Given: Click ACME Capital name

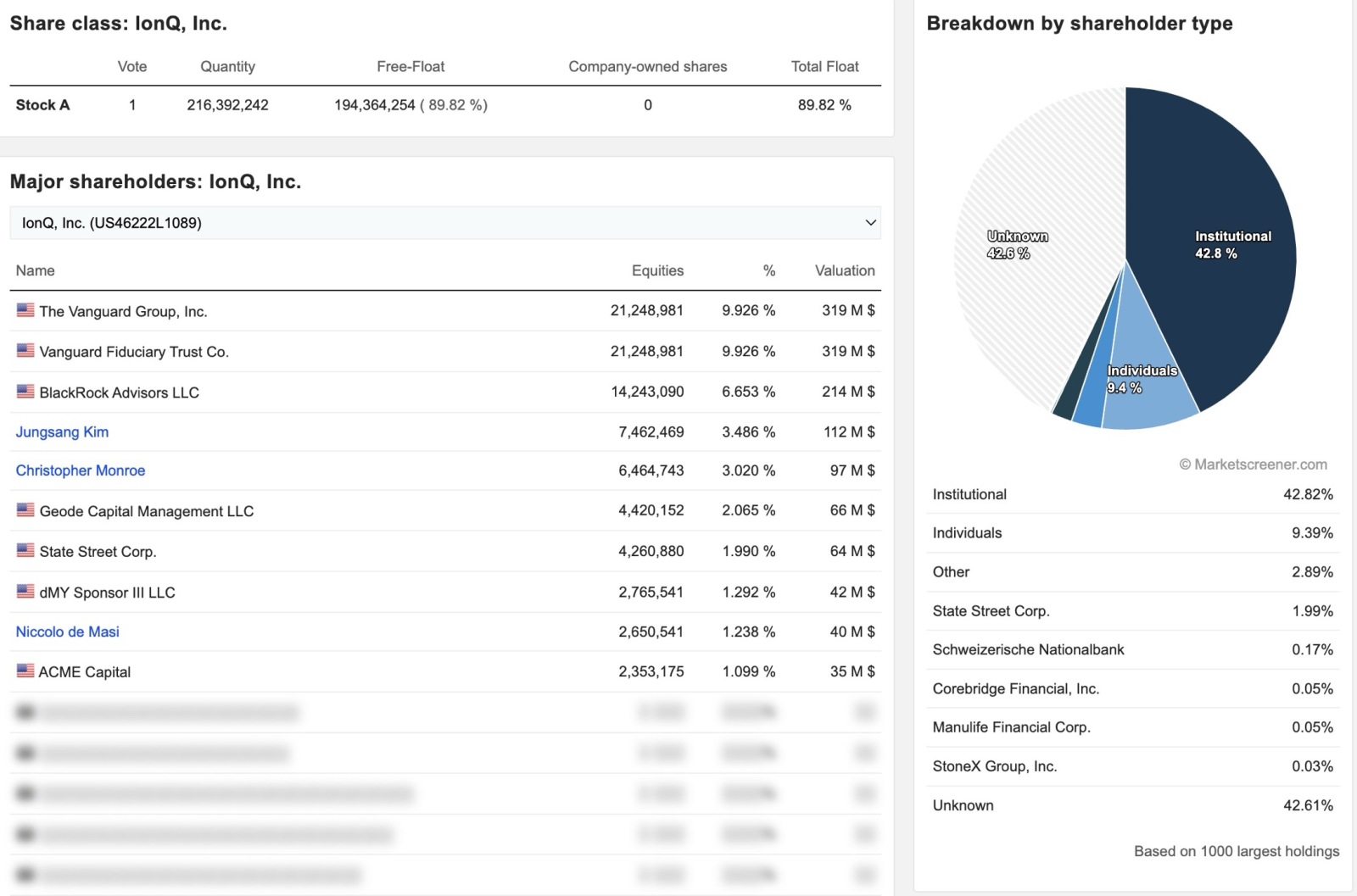Looking at the screenshot, I should [85, 672].
